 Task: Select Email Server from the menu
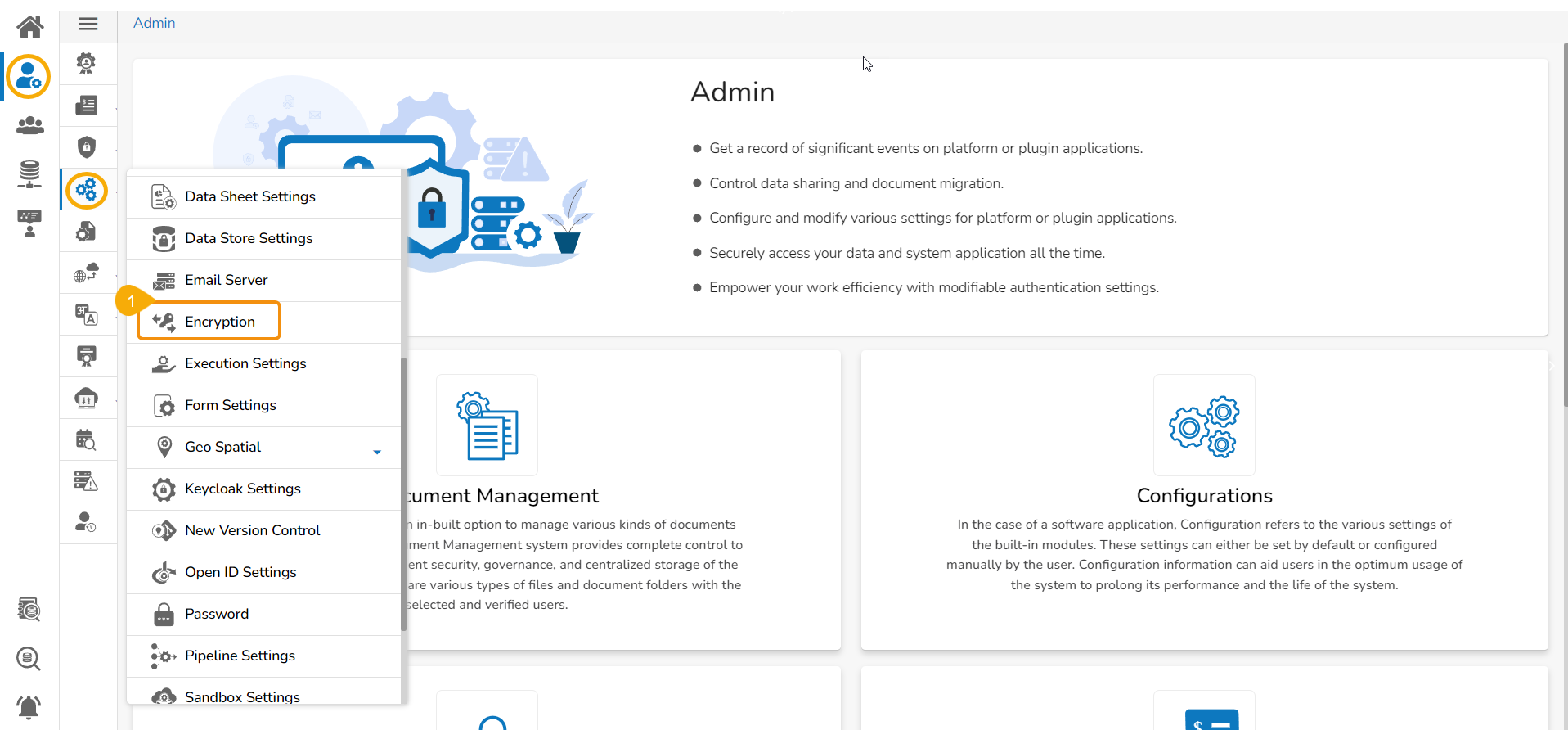pos(263,280)
